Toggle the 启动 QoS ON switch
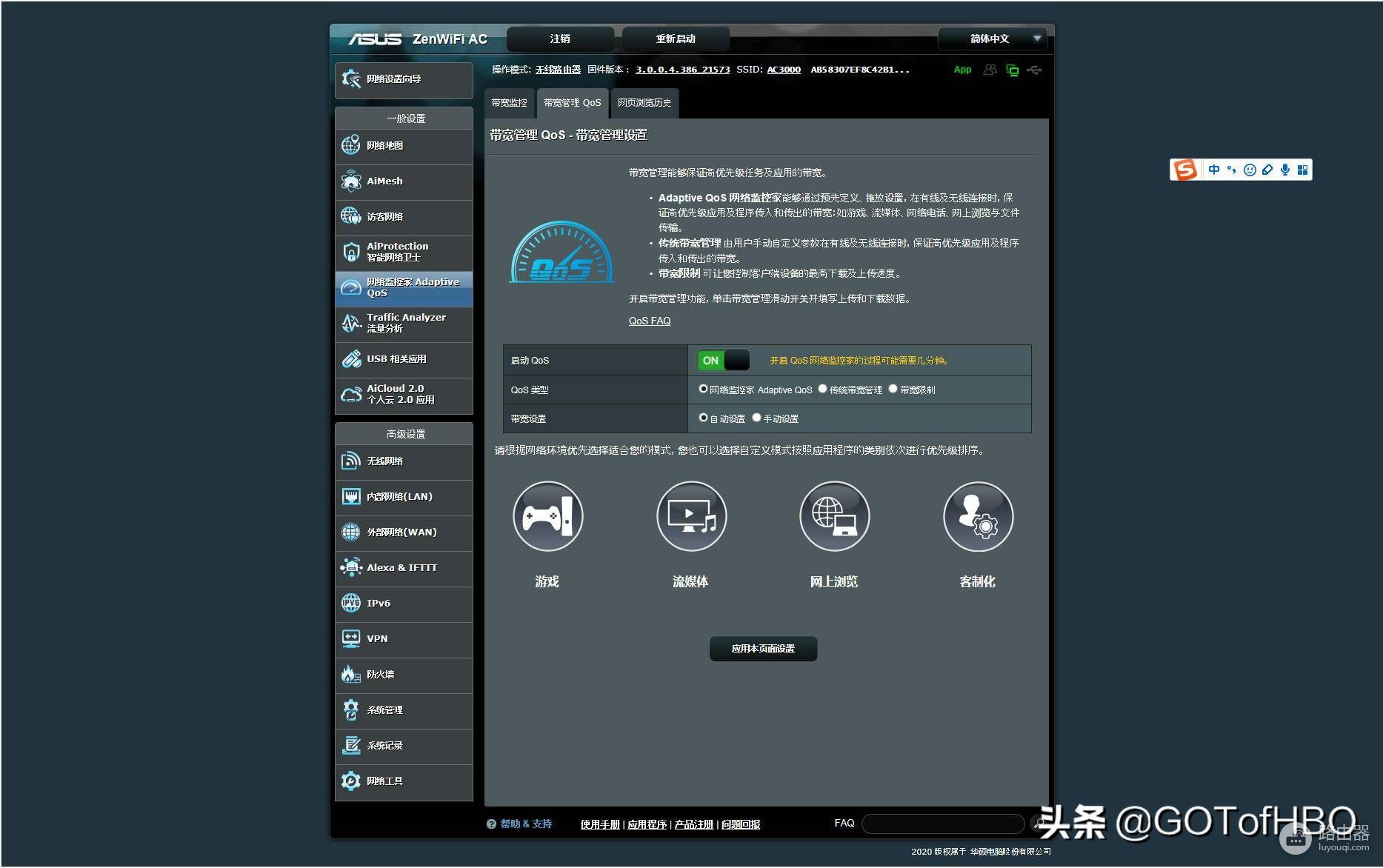The width and height of the screenshot is (1383, 868). (x=723, y=360)
